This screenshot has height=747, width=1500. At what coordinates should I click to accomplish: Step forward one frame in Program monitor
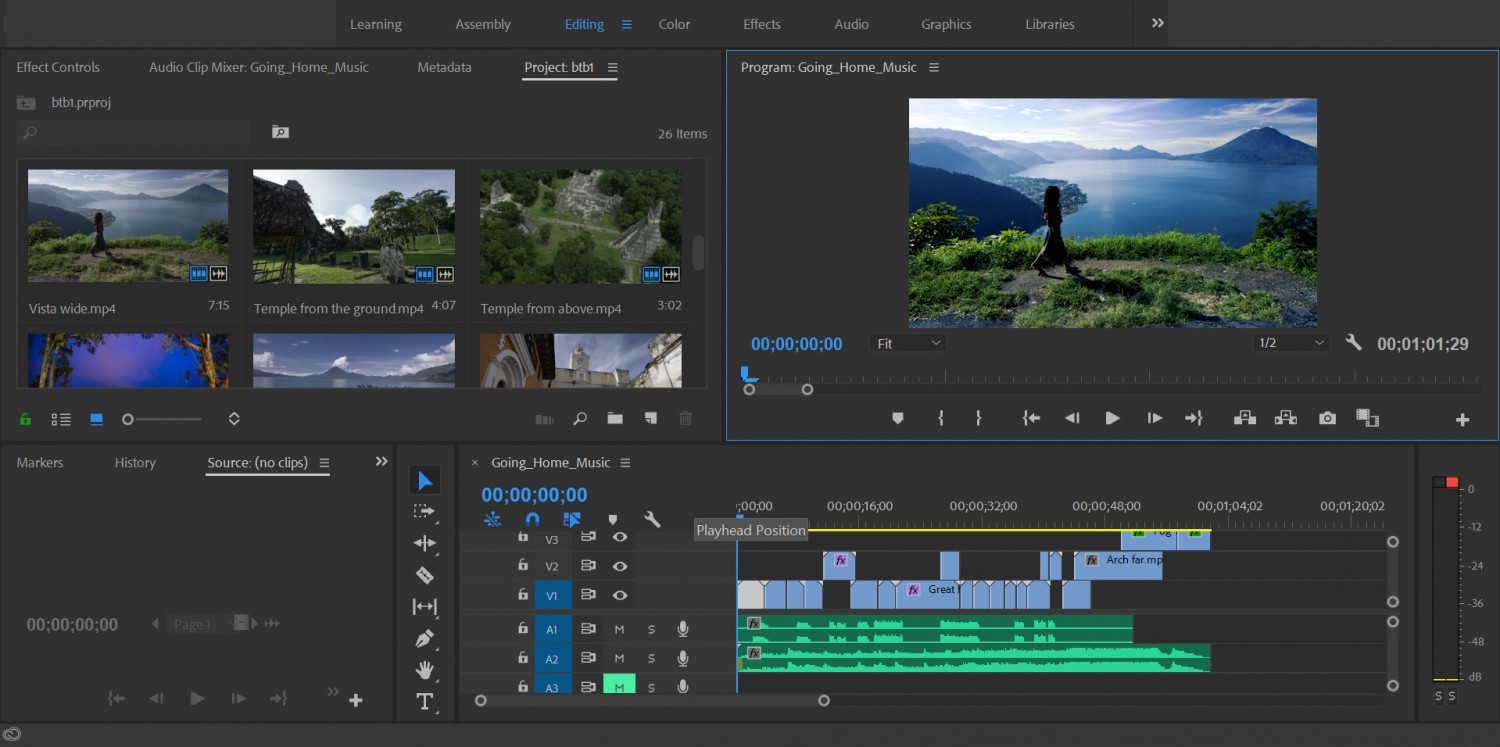click(x=1154, y=418)
